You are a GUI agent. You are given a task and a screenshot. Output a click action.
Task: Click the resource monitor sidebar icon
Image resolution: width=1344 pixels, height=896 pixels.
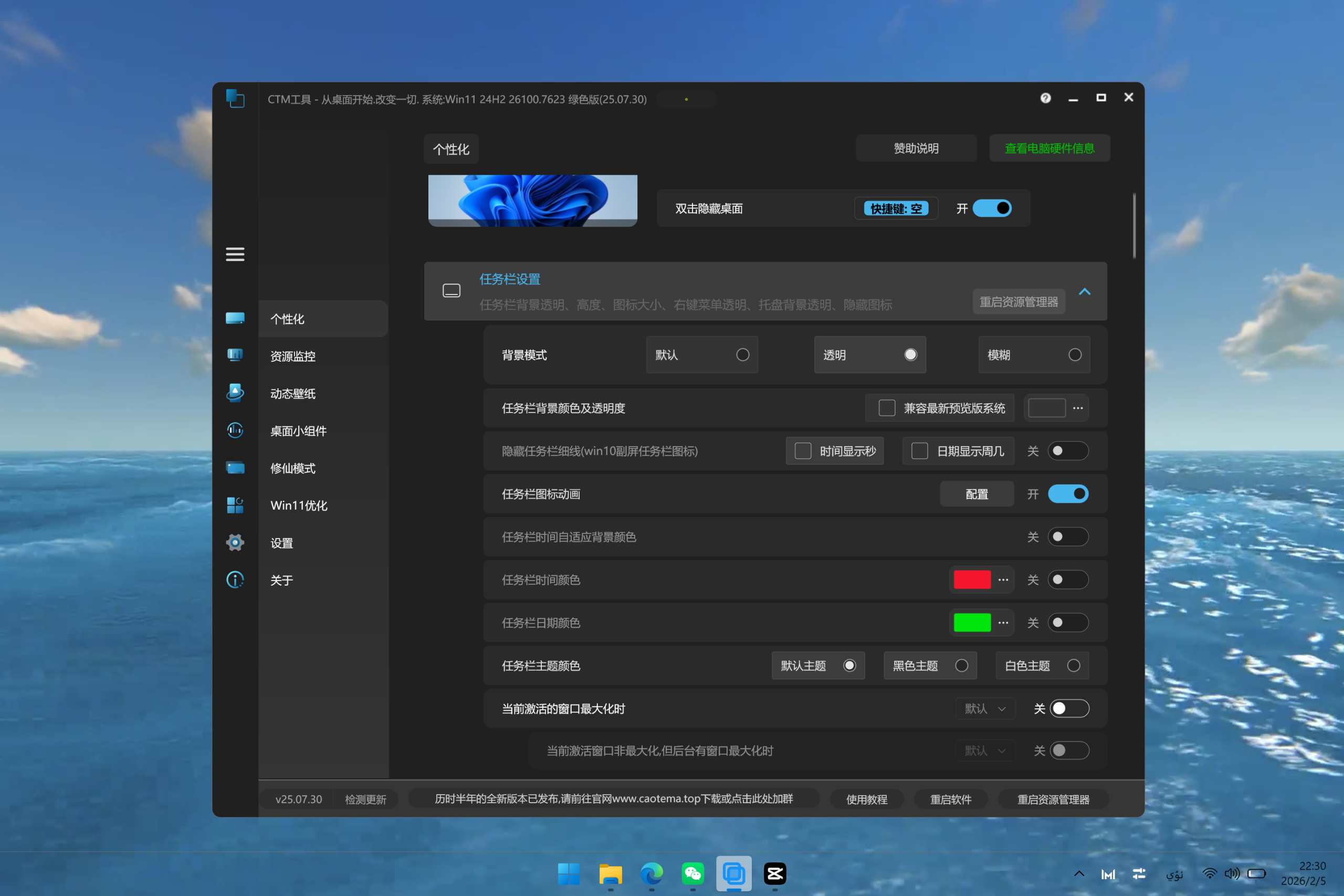click(x=235, y=355)
